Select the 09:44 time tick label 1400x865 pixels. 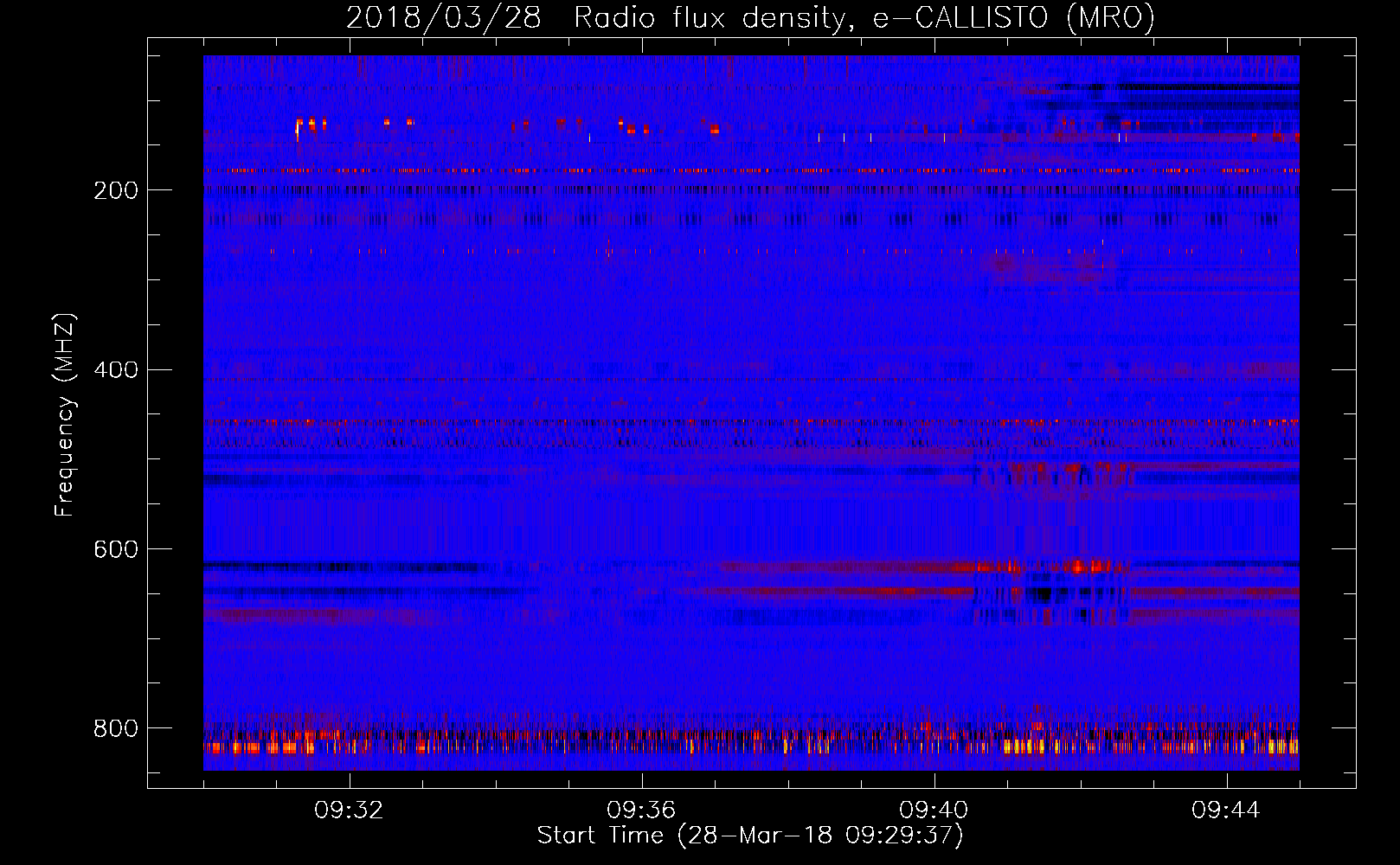tap(1226, 811)
